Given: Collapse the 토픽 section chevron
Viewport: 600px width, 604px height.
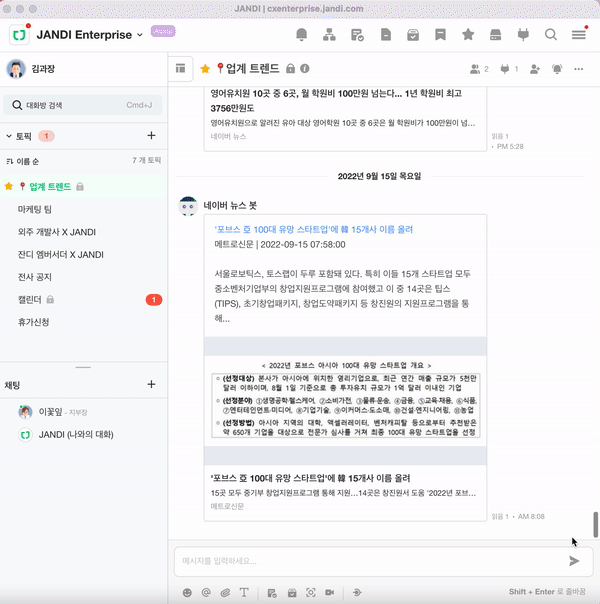Looking at the screenshot, I should click(9, 135).
